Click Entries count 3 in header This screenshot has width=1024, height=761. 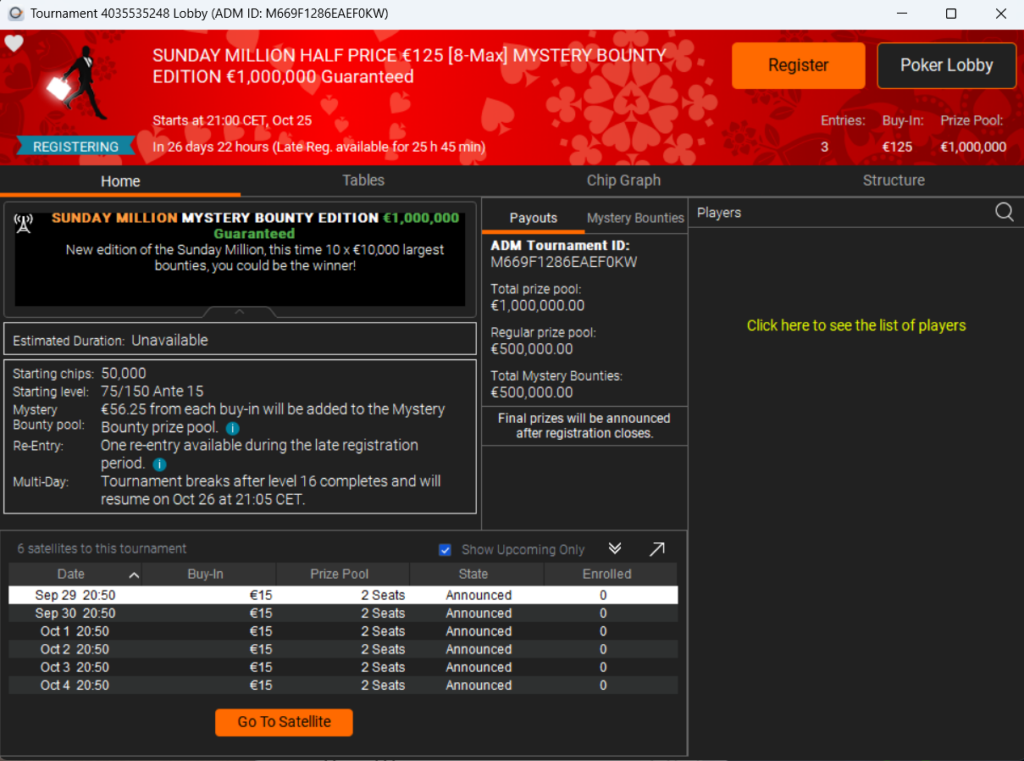[824, 147]
